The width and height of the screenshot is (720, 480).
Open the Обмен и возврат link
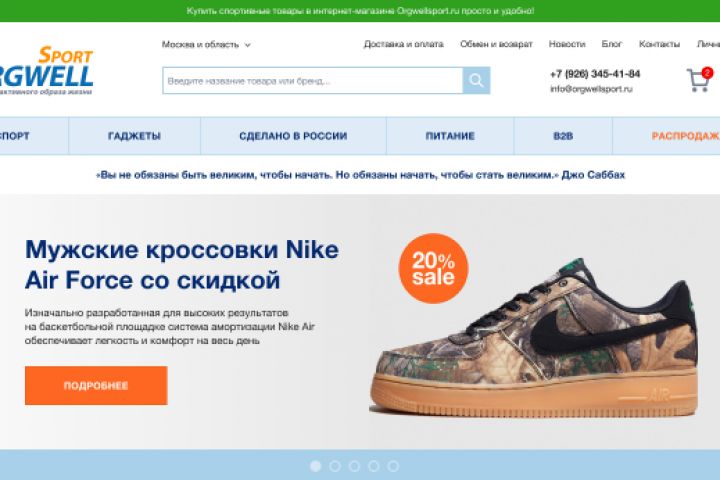(x=496, y=44)
